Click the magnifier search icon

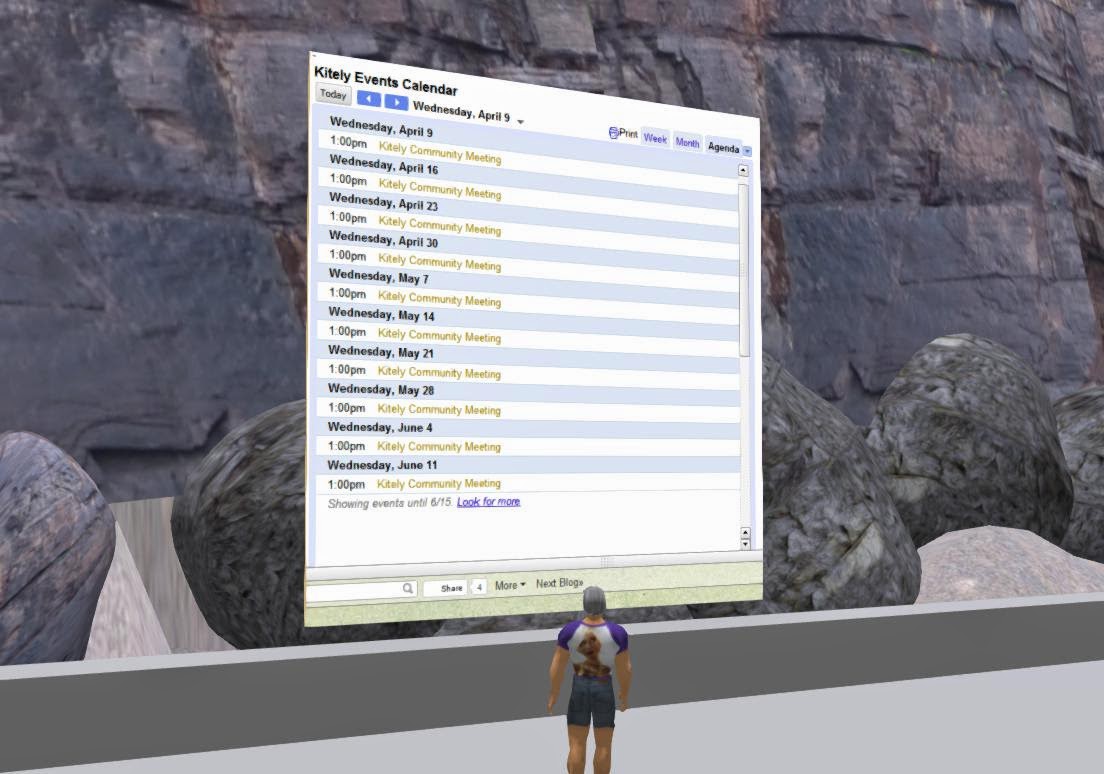(x=408, y=588)
